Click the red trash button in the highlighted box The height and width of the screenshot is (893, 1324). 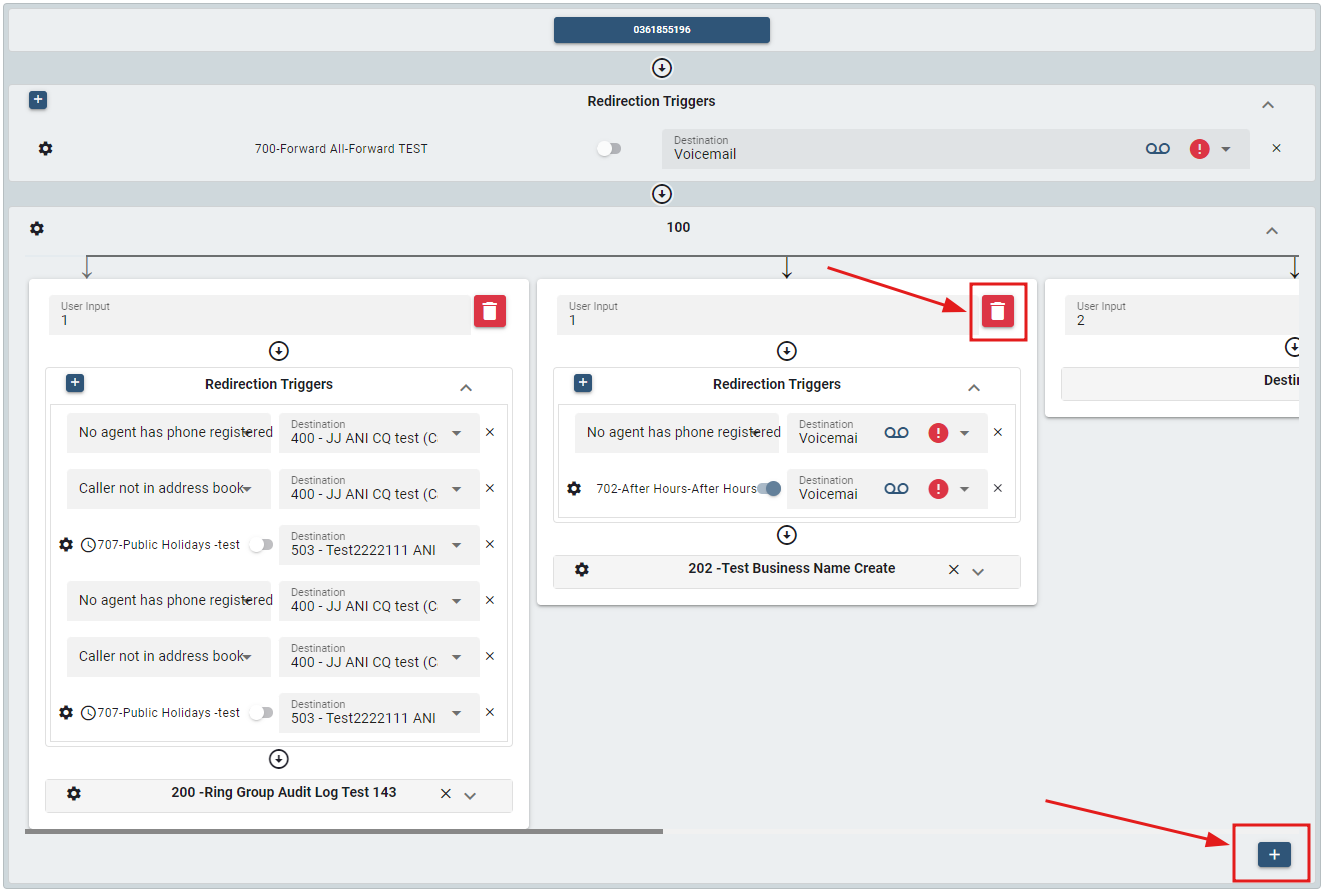pos(997,311)
